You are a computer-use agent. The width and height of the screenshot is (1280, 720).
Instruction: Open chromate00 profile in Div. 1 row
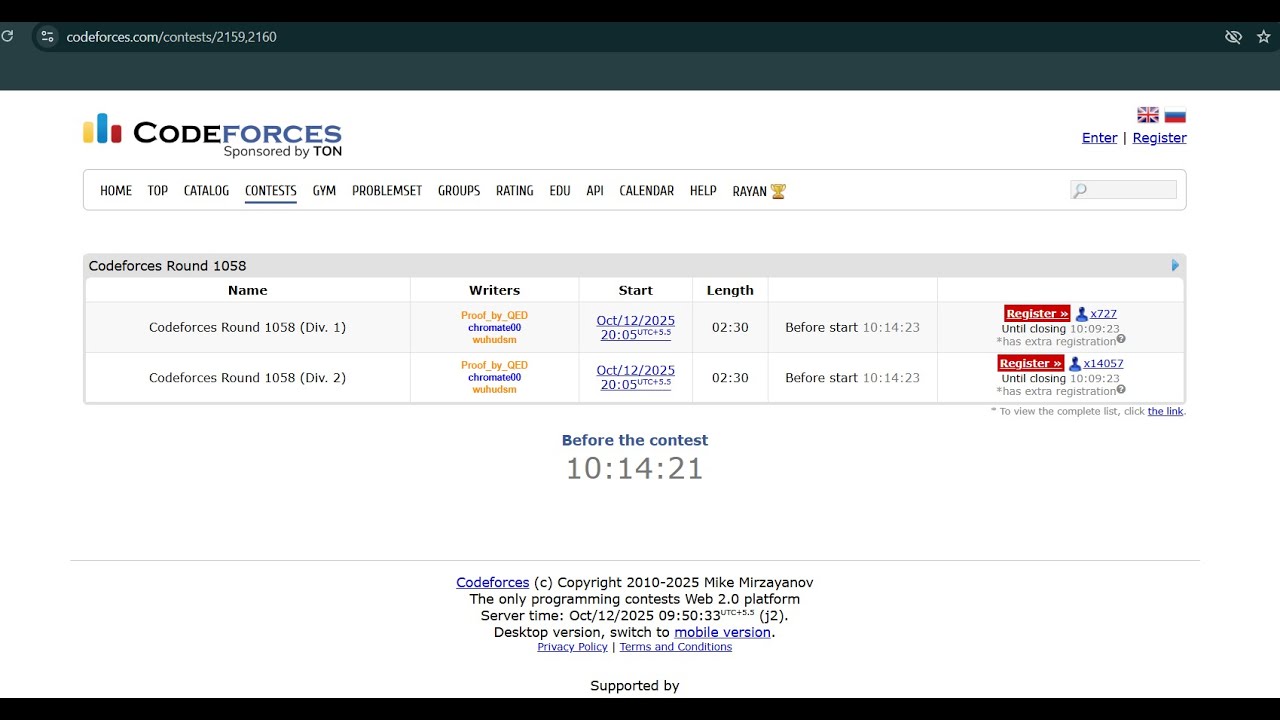tap(494, 328)
